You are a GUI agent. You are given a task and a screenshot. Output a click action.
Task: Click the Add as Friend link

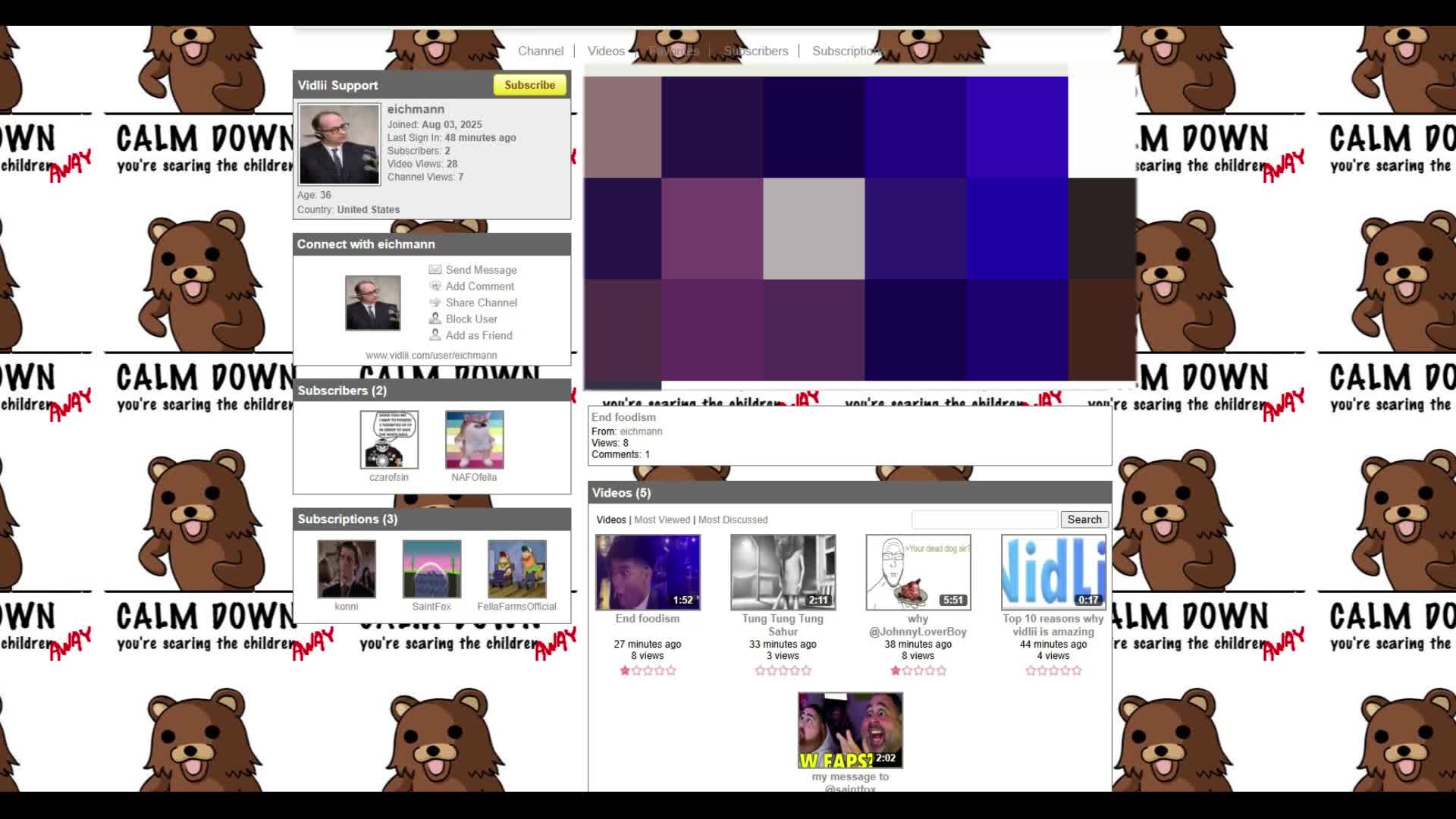click(479, 335)
